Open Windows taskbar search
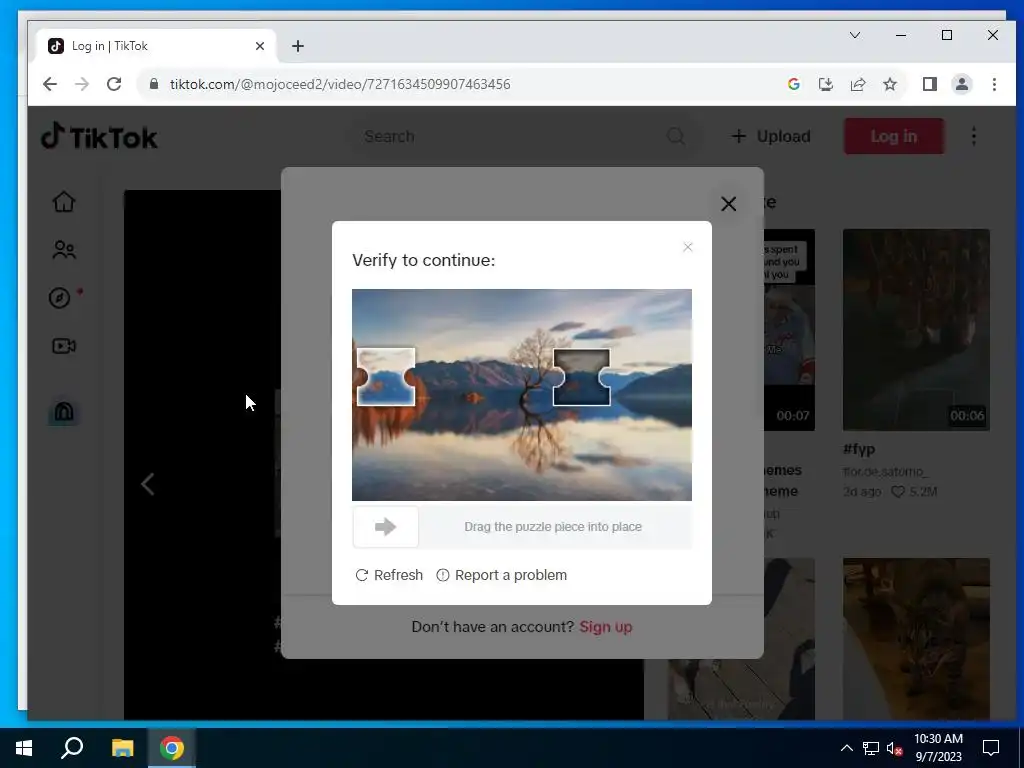This screenshot has width=1024, height=768. (x=72, y=748)
